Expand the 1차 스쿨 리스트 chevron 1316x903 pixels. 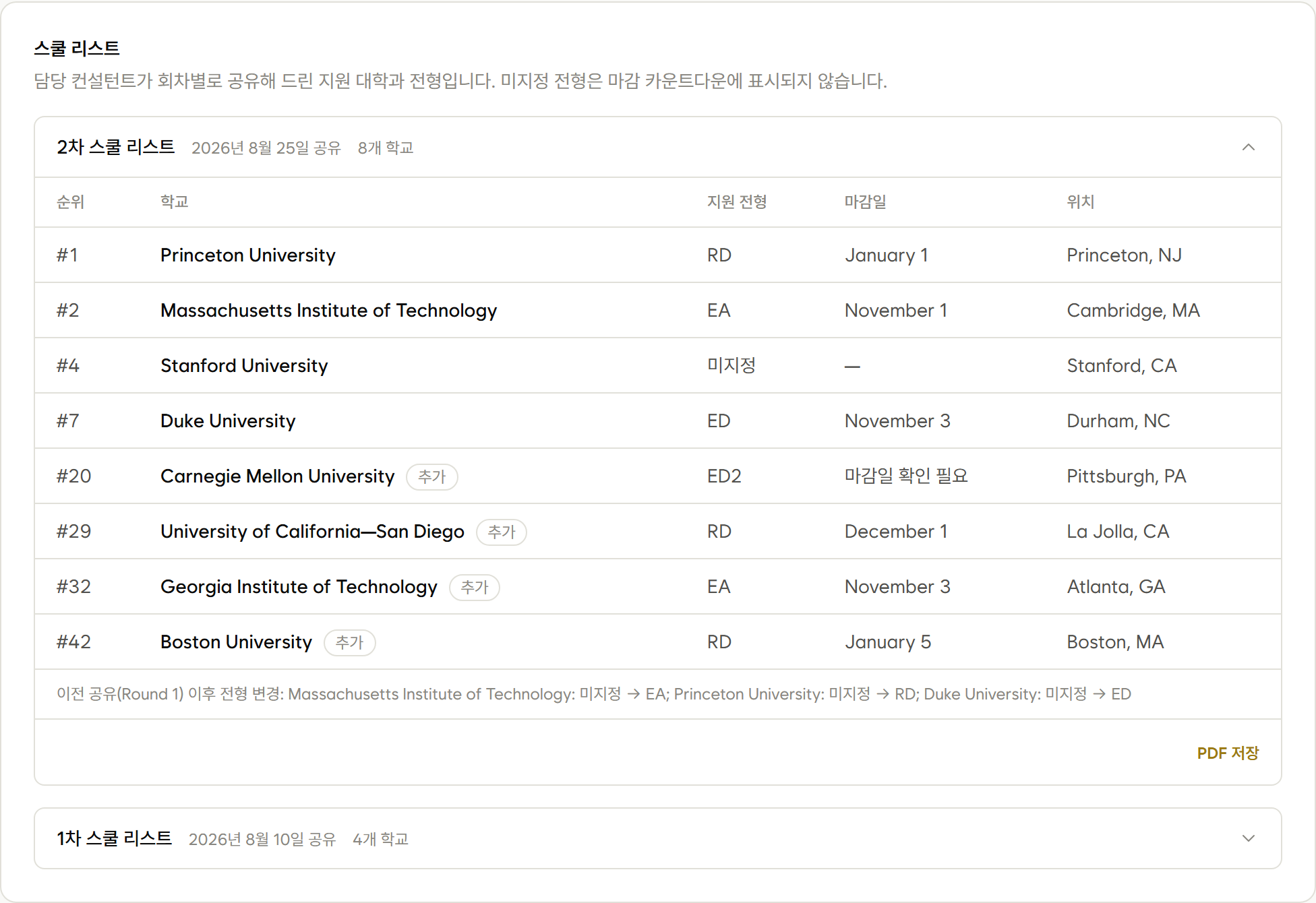pyautogui.click(x=1249, y=838)
